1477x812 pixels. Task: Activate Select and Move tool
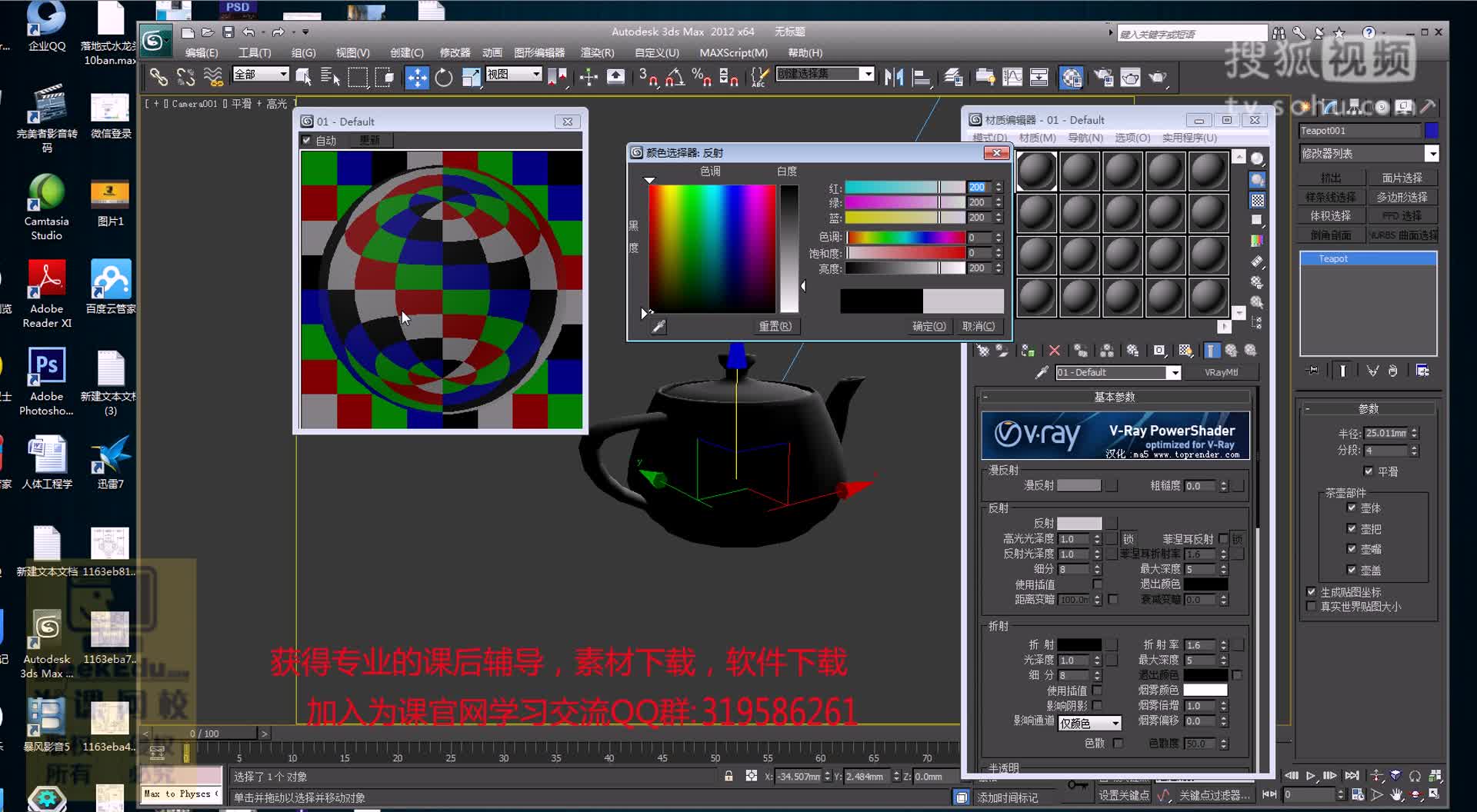coord(416,76)
